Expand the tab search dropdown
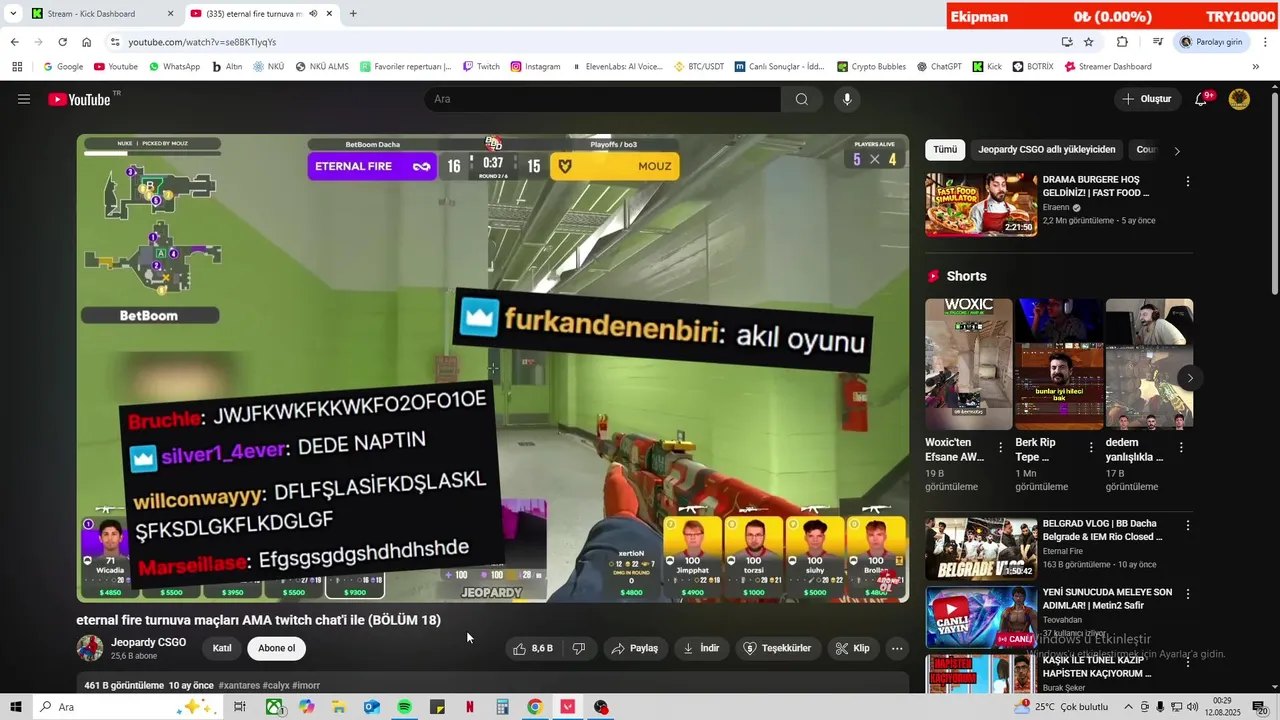 point(13,14)
